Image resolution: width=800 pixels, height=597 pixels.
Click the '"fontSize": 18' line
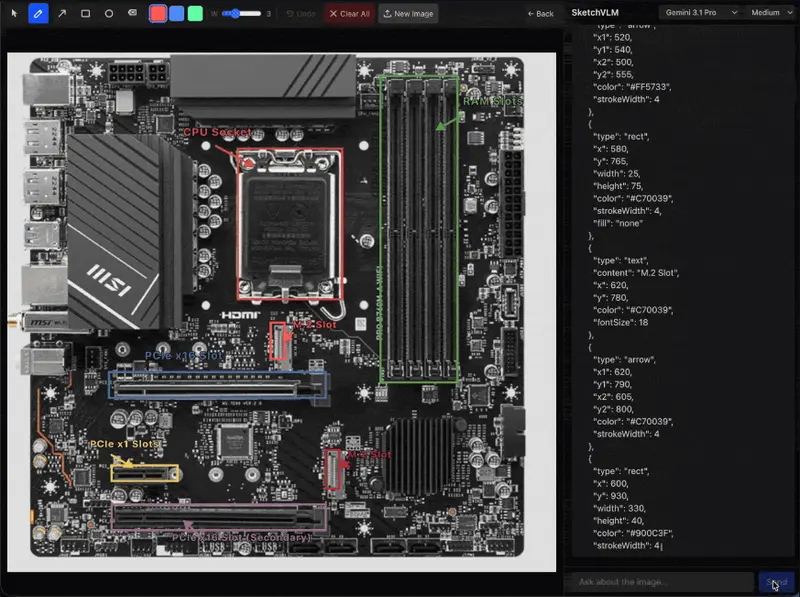620,322
